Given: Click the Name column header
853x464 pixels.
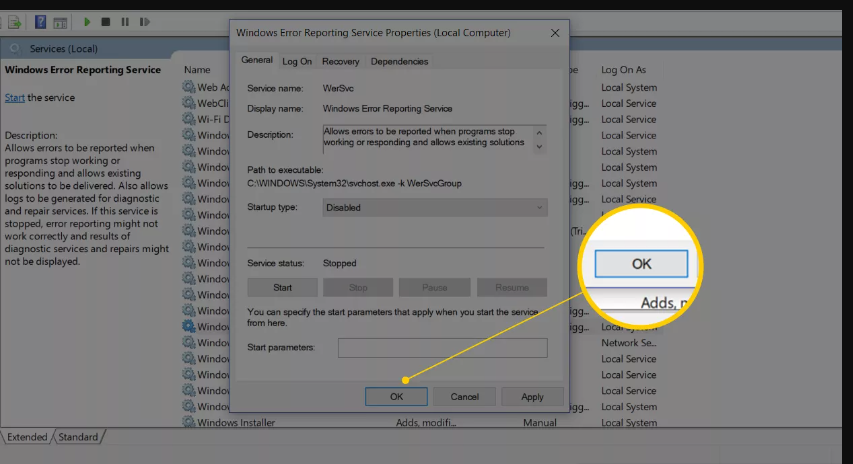Looking at the screenshot, I should tap(197, 70).
